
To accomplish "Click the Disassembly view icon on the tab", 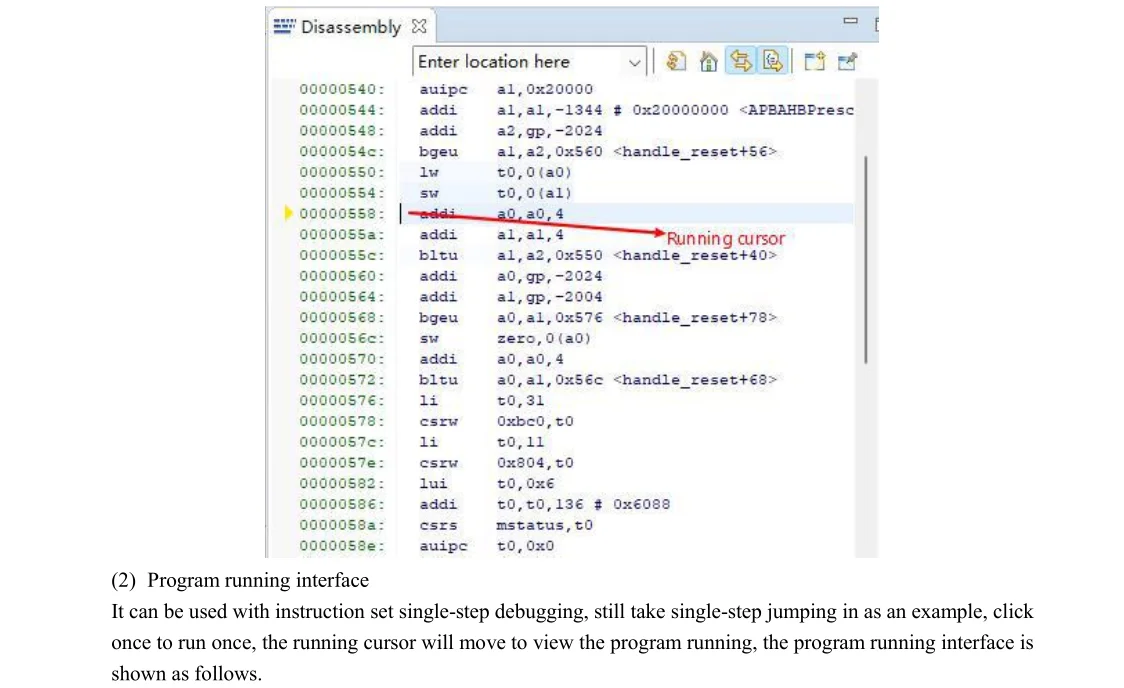I will coord(284,27).
